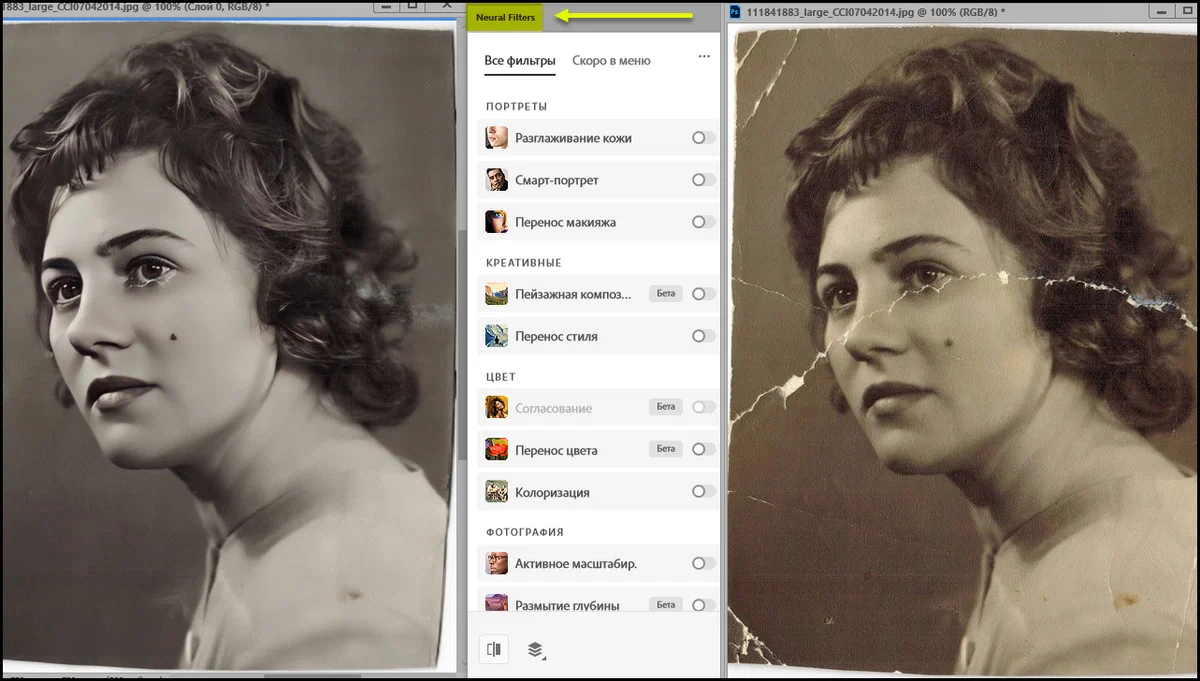This screenshot has width=1200, height=681.
Task: Enable the Смарт-портрет filter switch
Action: coord(703,180)
